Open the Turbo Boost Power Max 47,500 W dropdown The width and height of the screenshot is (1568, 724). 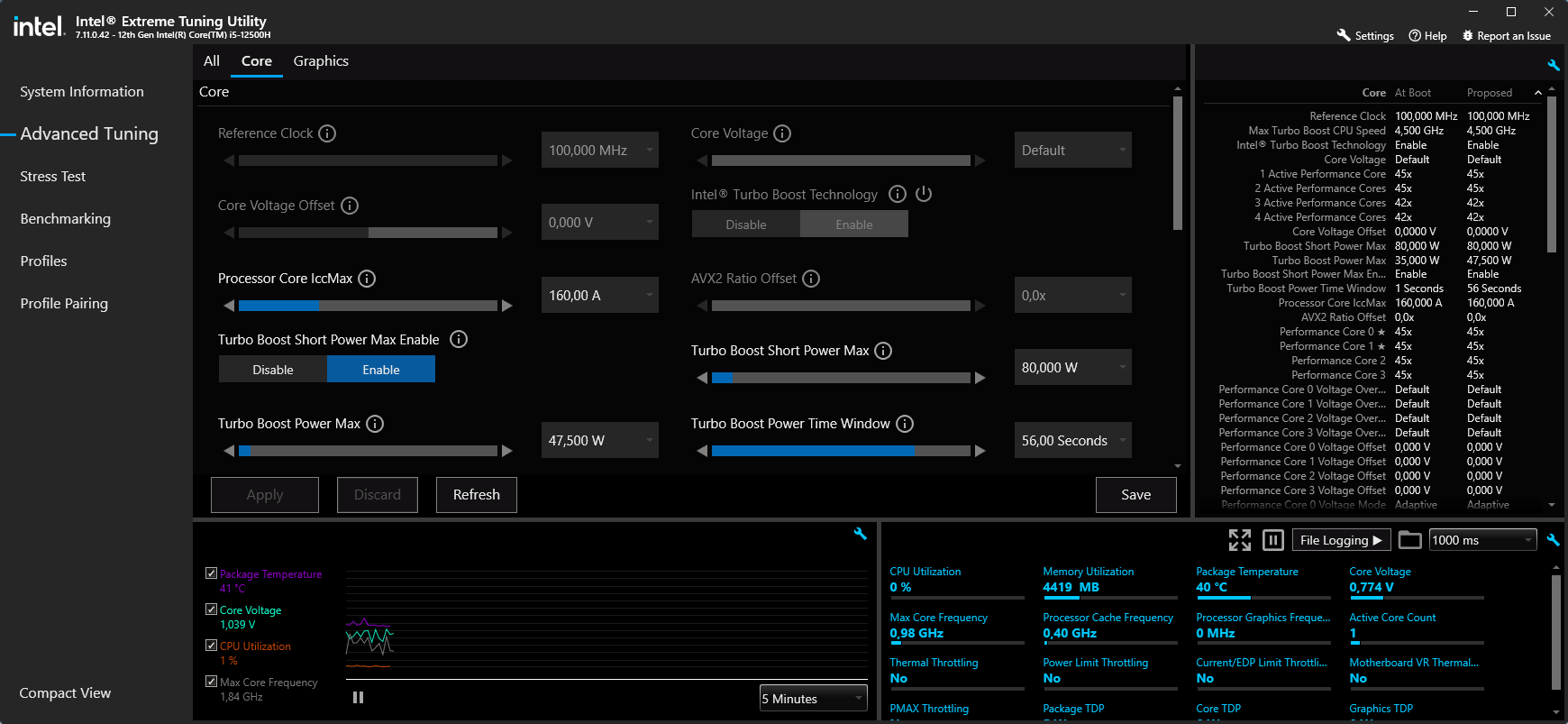[600, 440]
